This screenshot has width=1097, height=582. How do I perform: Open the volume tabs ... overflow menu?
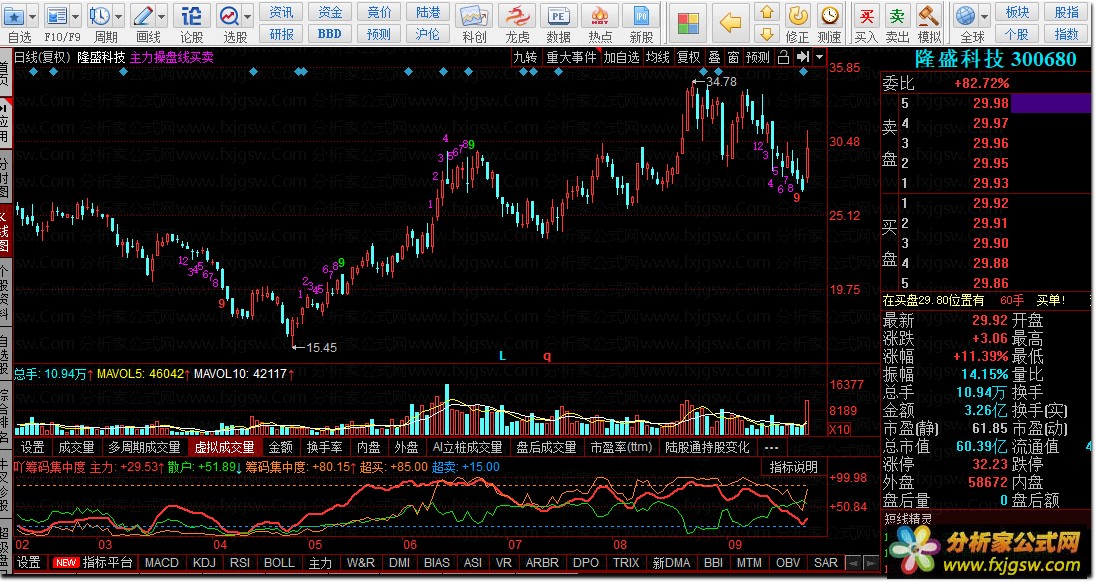(771, 447)
